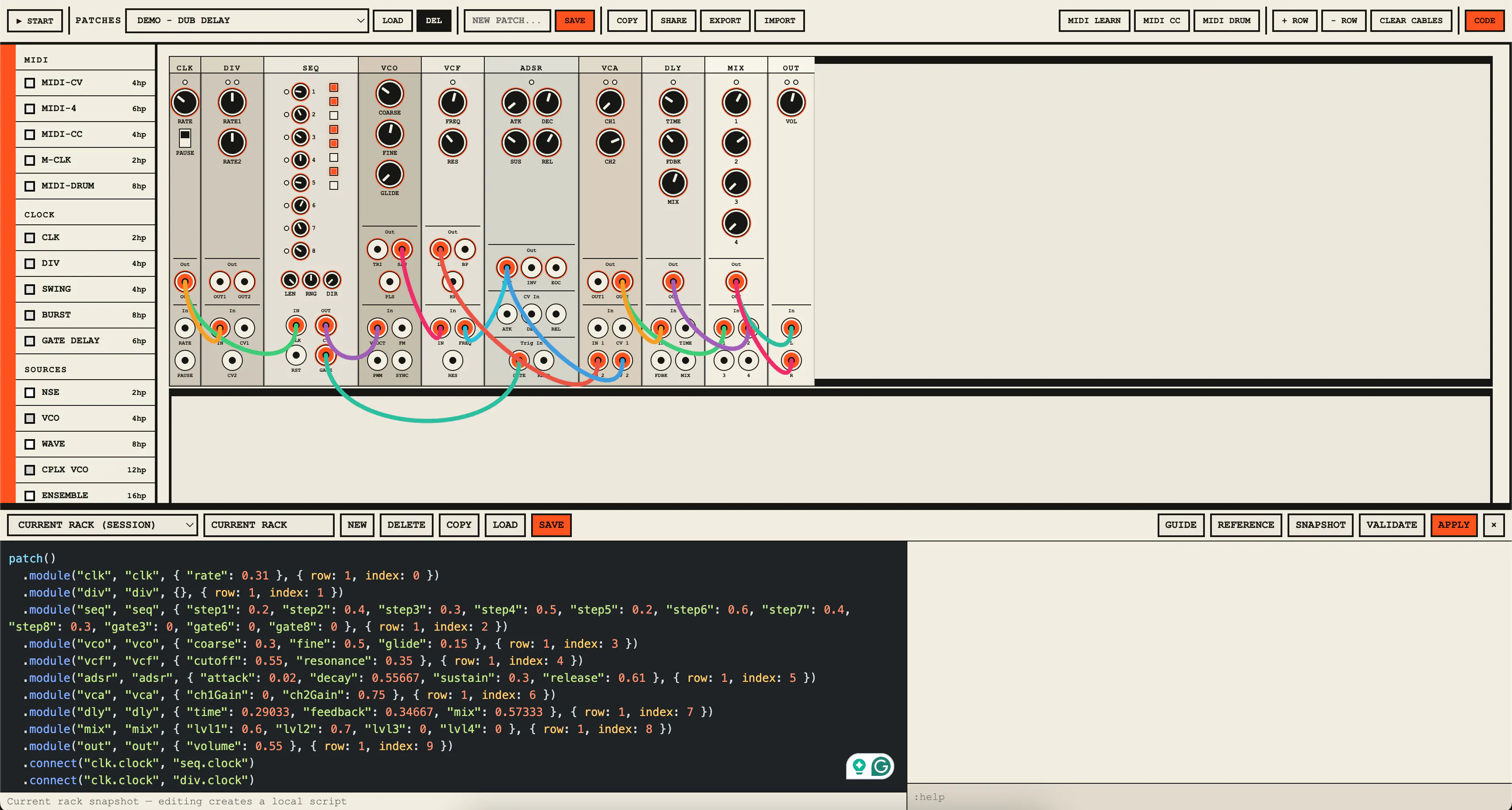Check the MIDI-DRUM module checkbox
Screen dimensions: 1512x810
[x=30, y=186]
